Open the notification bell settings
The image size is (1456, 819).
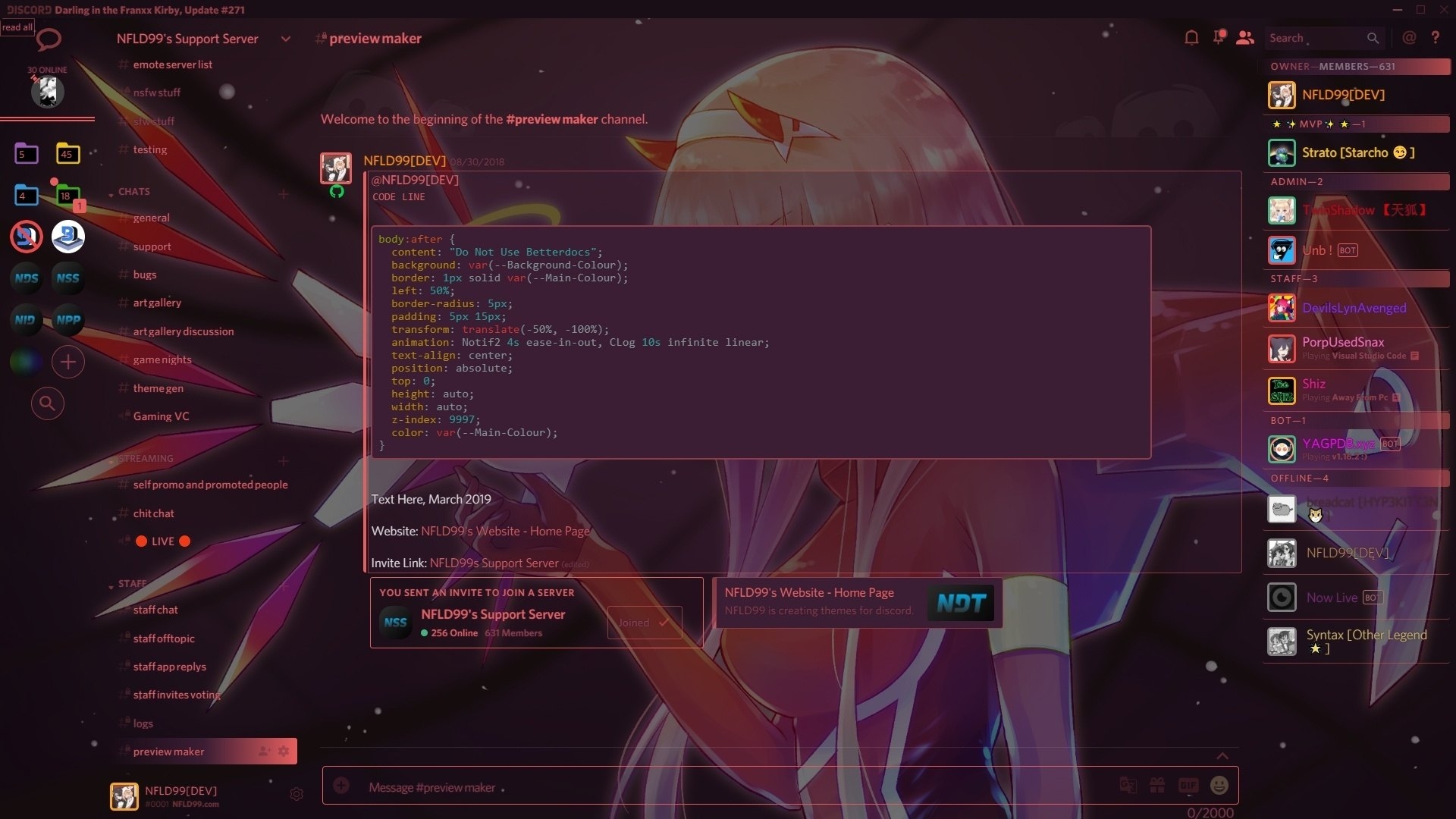click(x=1191, y=38)
